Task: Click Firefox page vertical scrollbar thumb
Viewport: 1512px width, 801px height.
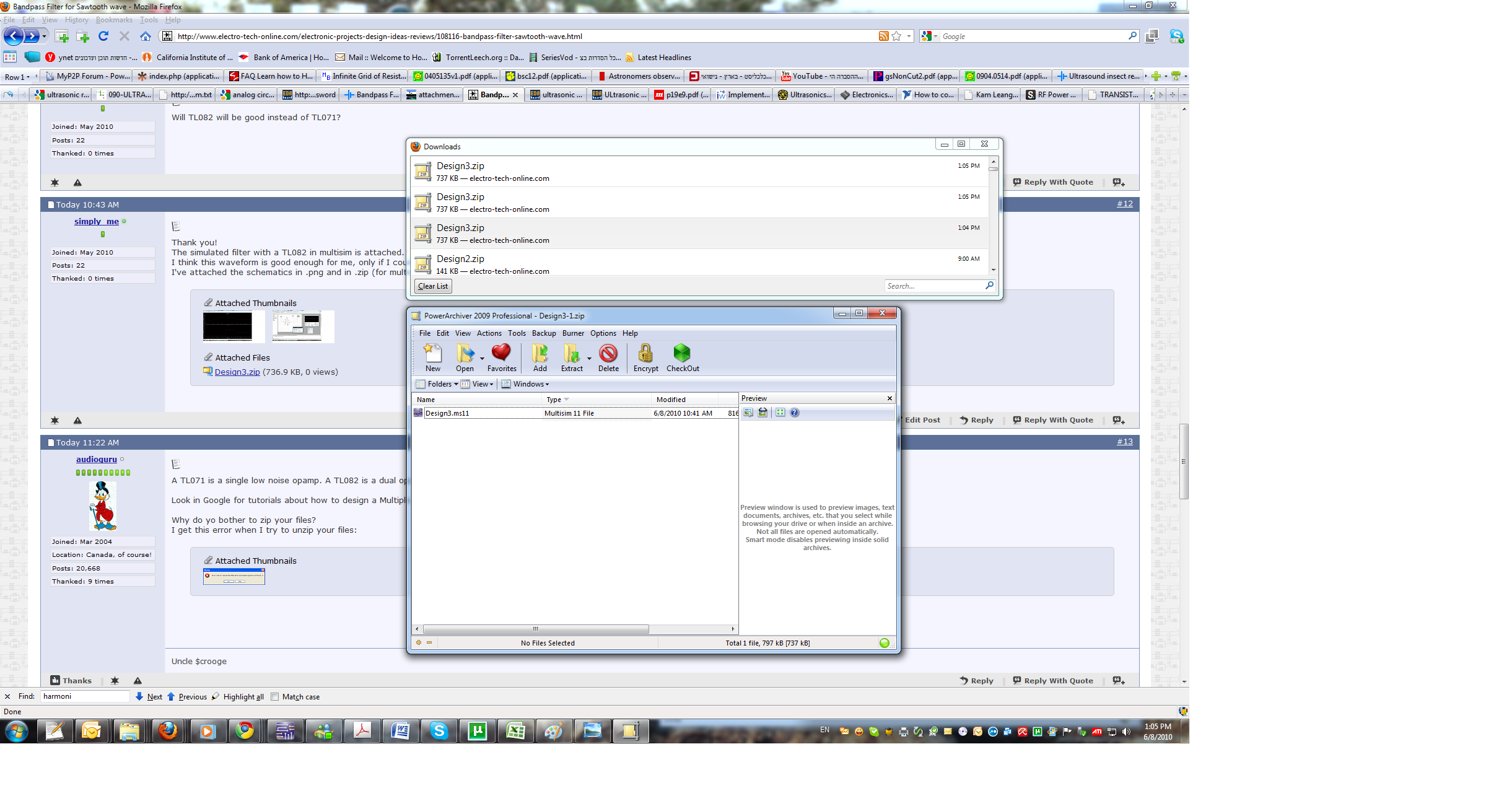Action: [x=1184, y=461]
